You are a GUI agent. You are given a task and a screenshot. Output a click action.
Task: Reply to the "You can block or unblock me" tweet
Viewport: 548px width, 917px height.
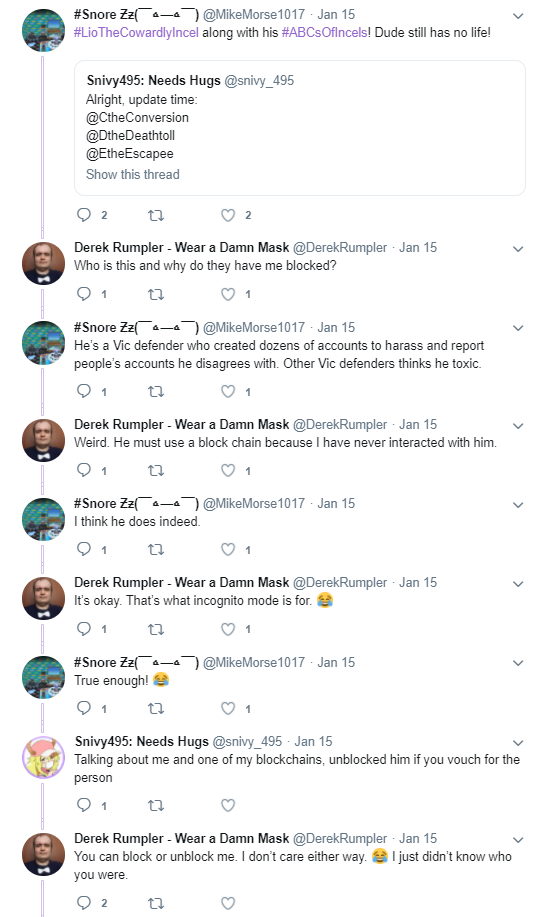84,902
